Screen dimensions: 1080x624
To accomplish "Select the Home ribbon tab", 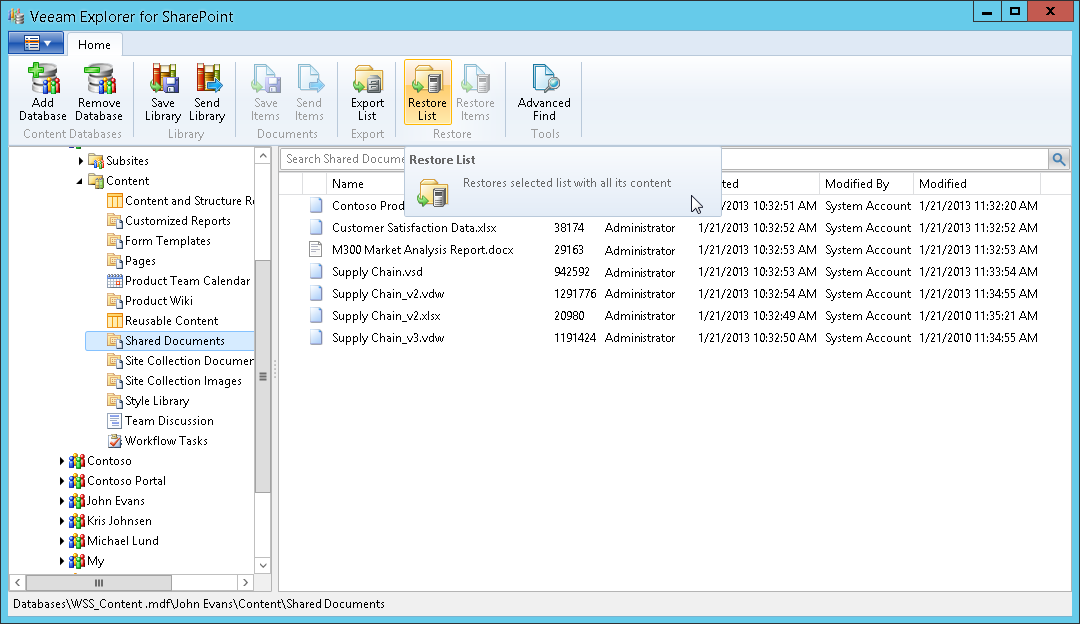I will (x=94, y=45).
